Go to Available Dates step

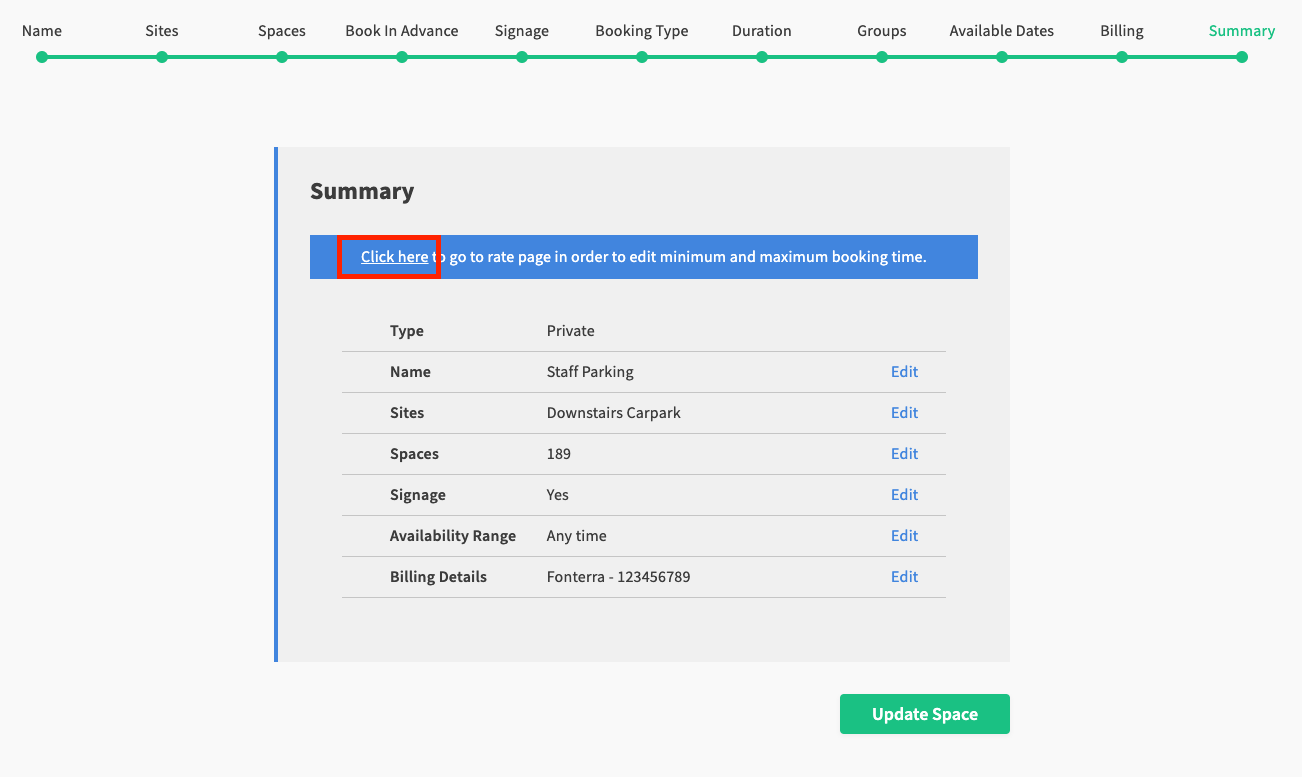click(1002, 31)
